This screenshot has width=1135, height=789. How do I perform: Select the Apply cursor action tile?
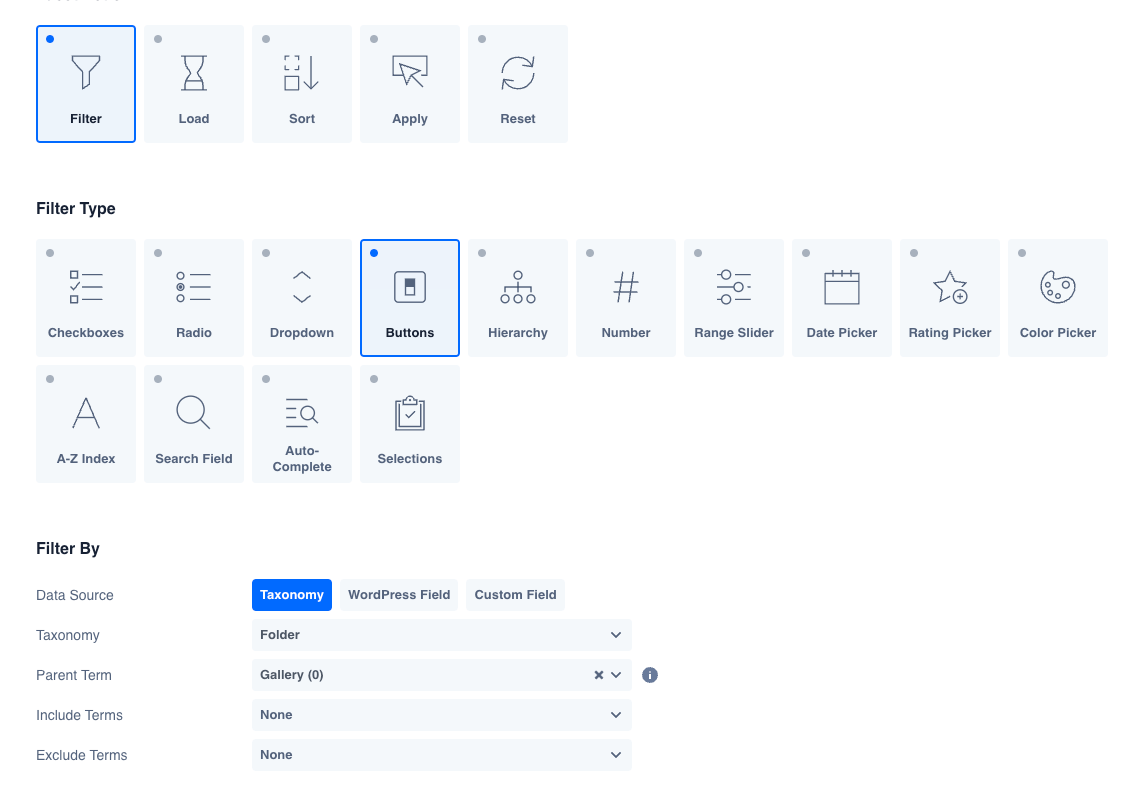point(410,84)
